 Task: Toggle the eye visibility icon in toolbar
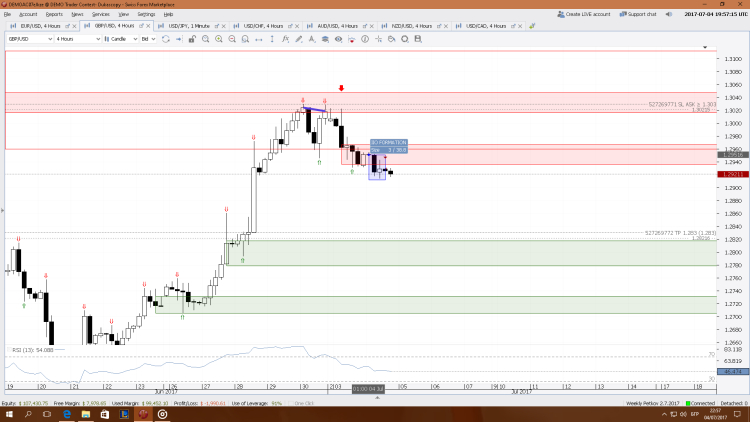tap(338, 39)
